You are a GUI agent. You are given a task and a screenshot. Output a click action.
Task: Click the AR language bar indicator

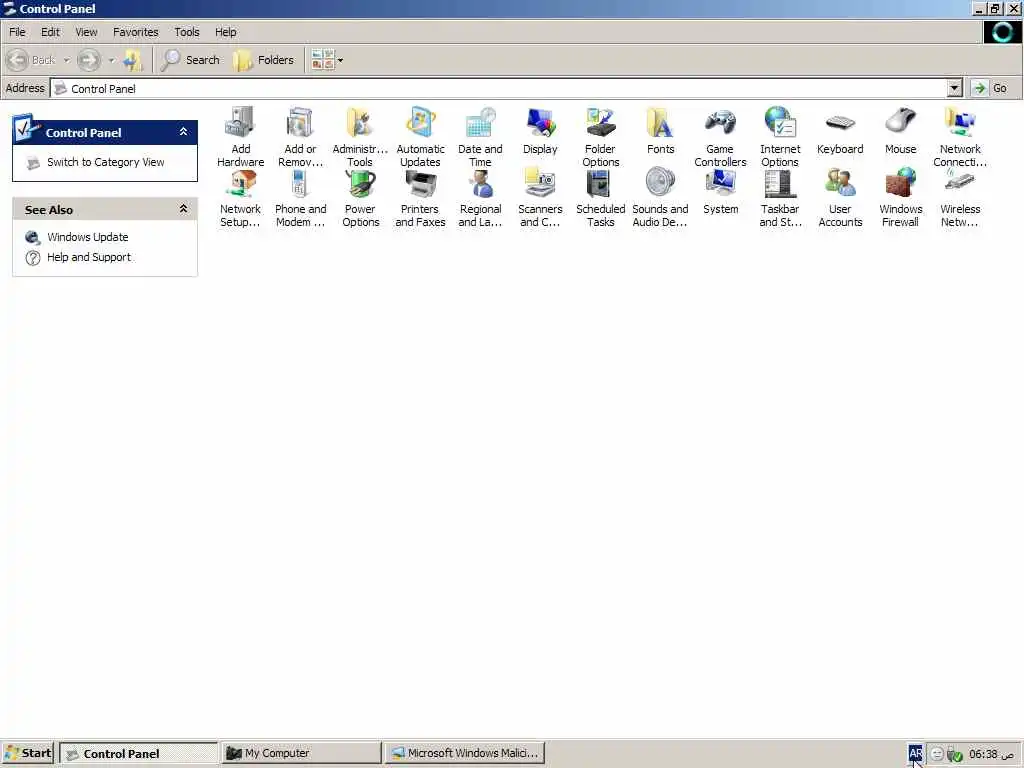pyautogui.click(x=916, y=753)
